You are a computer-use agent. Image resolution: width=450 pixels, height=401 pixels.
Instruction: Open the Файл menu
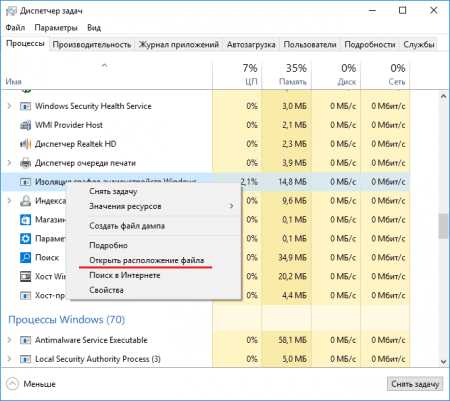[15, 28]
